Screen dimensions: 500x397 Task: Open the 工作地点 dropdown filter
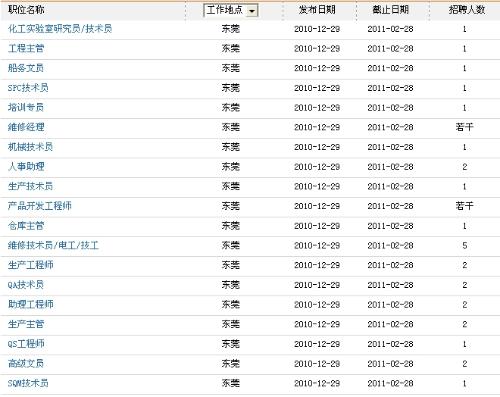tap(231, 10)
